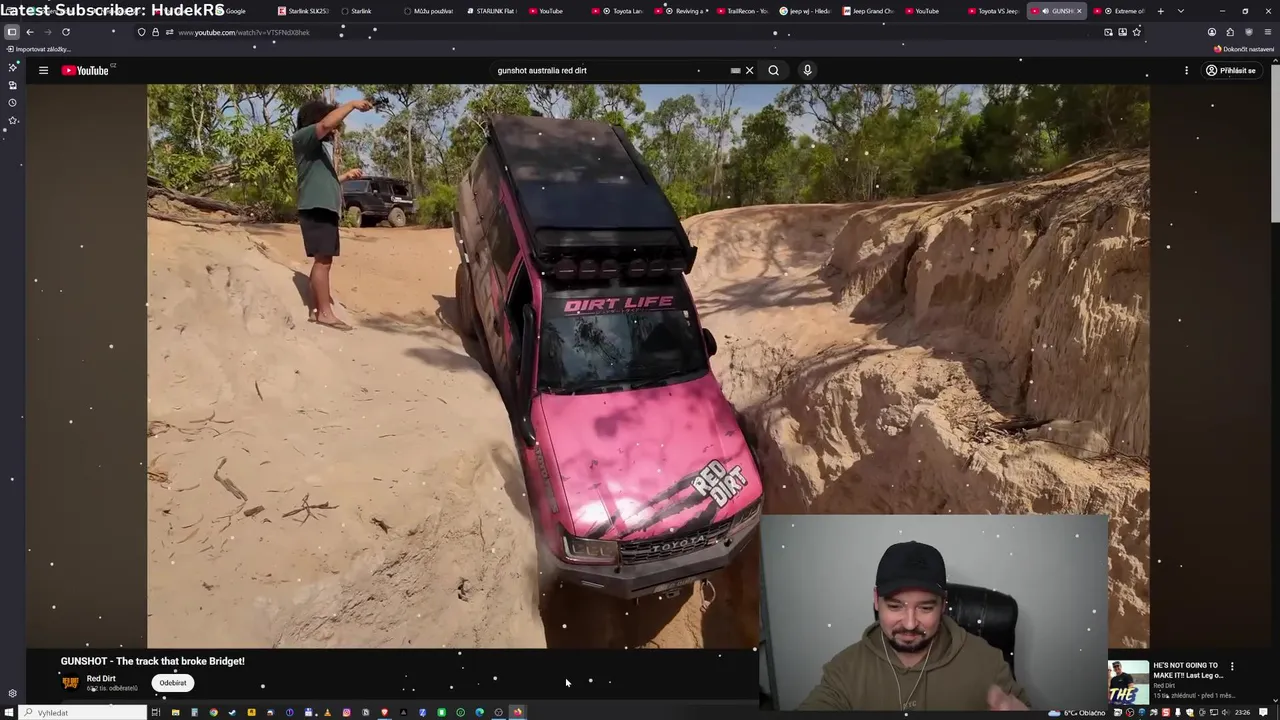Open the bookmarks star icon in browser sidebar
Viewport: 1280px width, 720px height.
click(x=12, y=121)
